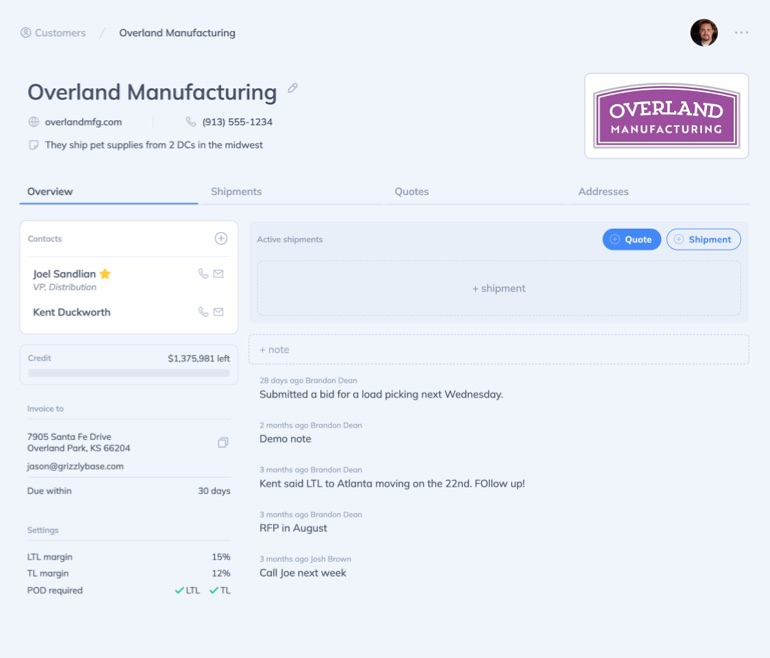Open Joel Sandlian contact

tap(64, 274)
